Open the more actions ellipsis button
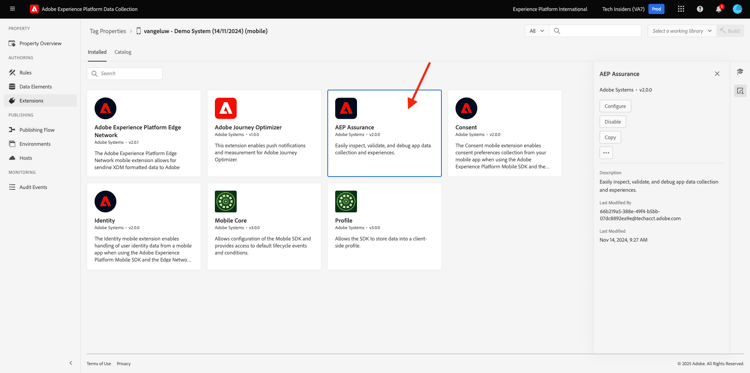Screen dimensions: 750x373 pyautogui.click(x=606, y=153)
